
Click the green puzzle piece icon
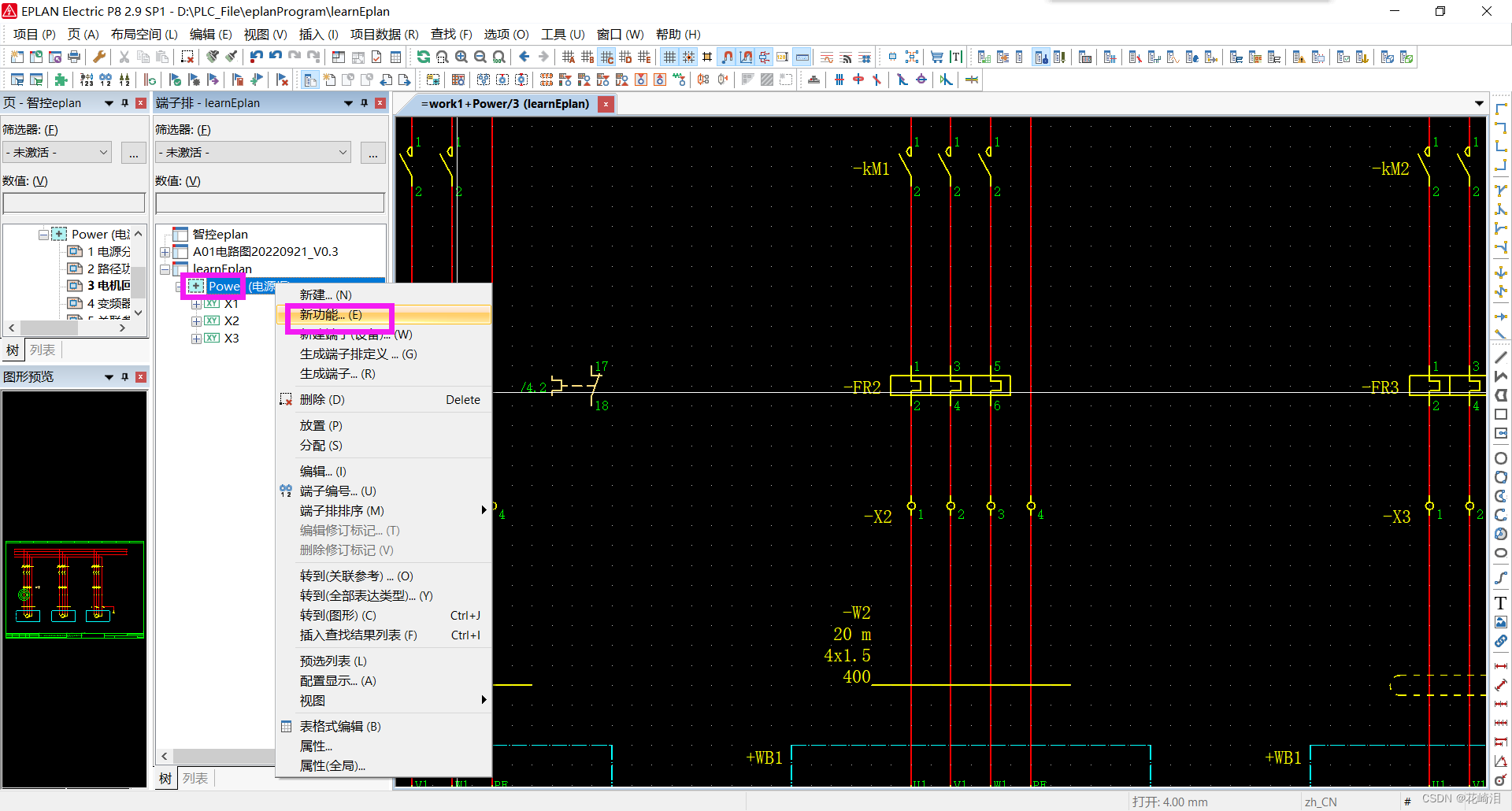click(x=61, y=80)
